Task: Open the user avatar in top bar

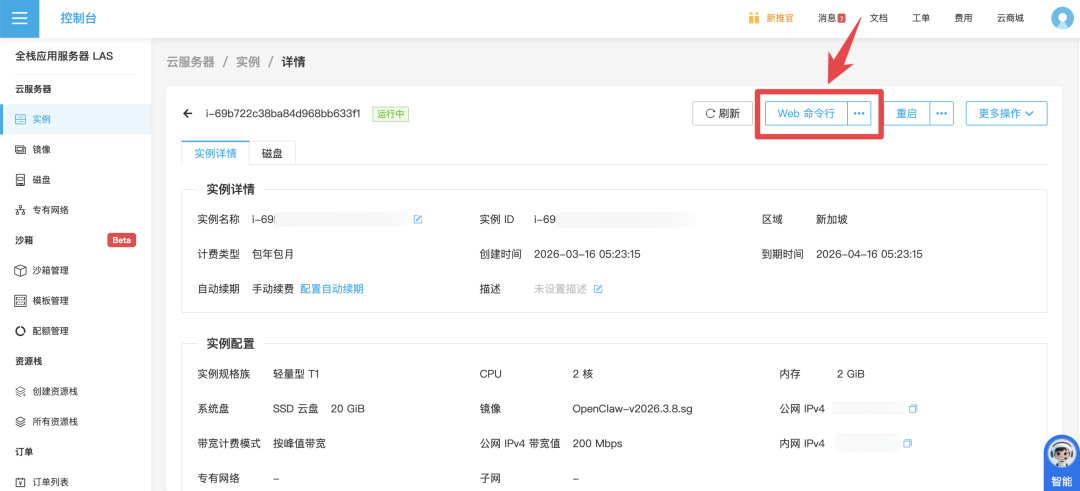Action: point(1062,18)
